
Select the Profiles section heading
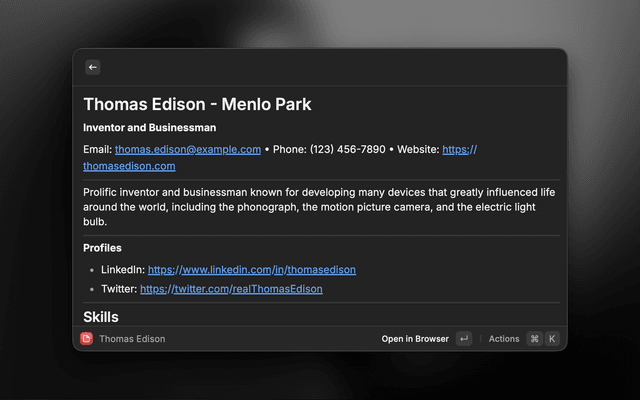(x=102, y=248)
